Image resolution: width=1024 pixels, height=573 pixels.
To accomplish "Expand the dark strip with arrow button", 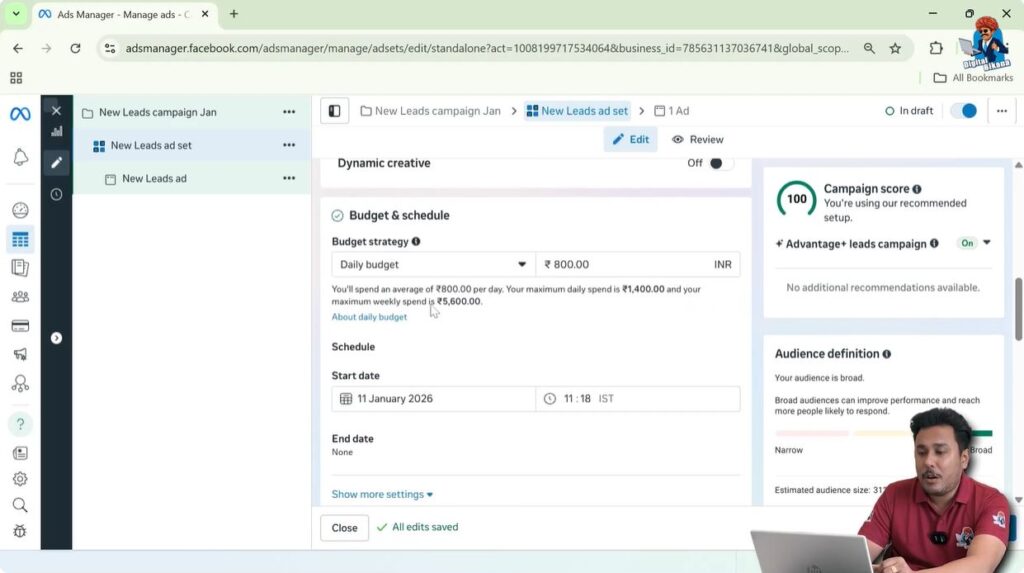I will point(56,338).
